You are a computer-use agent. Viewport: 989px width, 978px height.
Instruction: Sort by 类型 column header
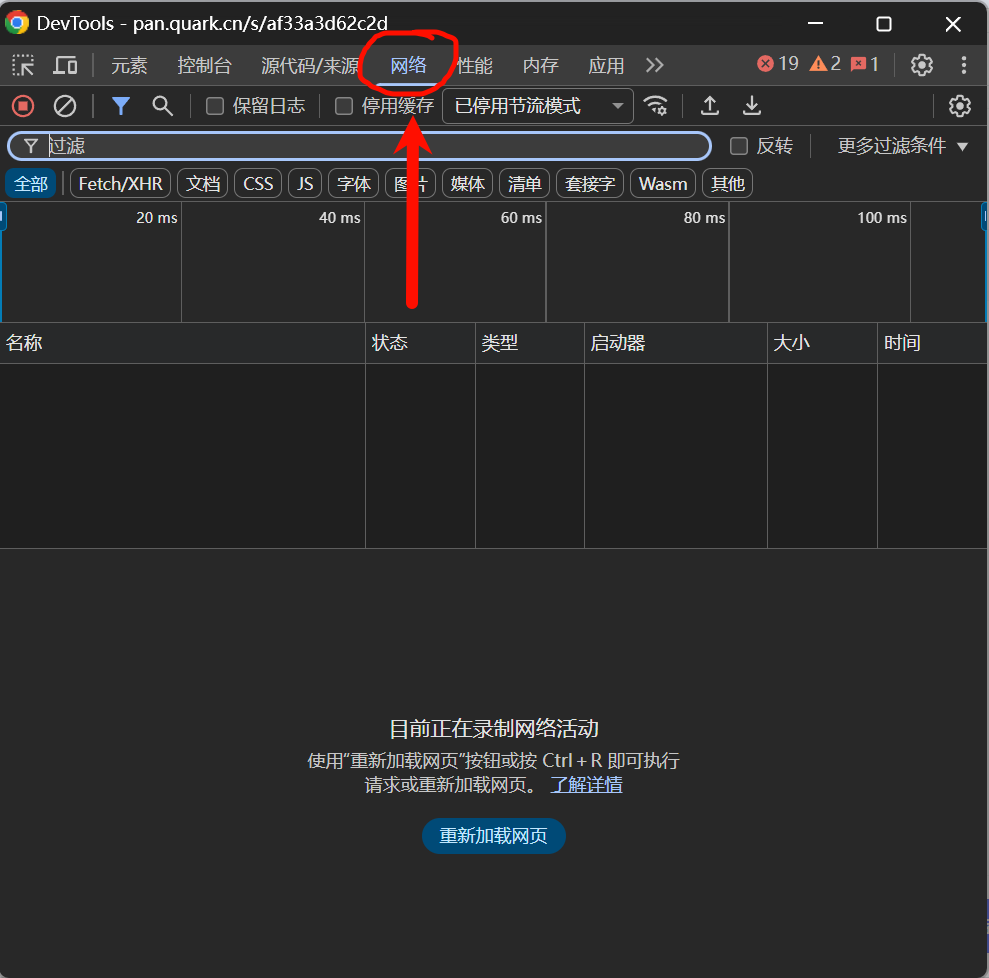530,343
